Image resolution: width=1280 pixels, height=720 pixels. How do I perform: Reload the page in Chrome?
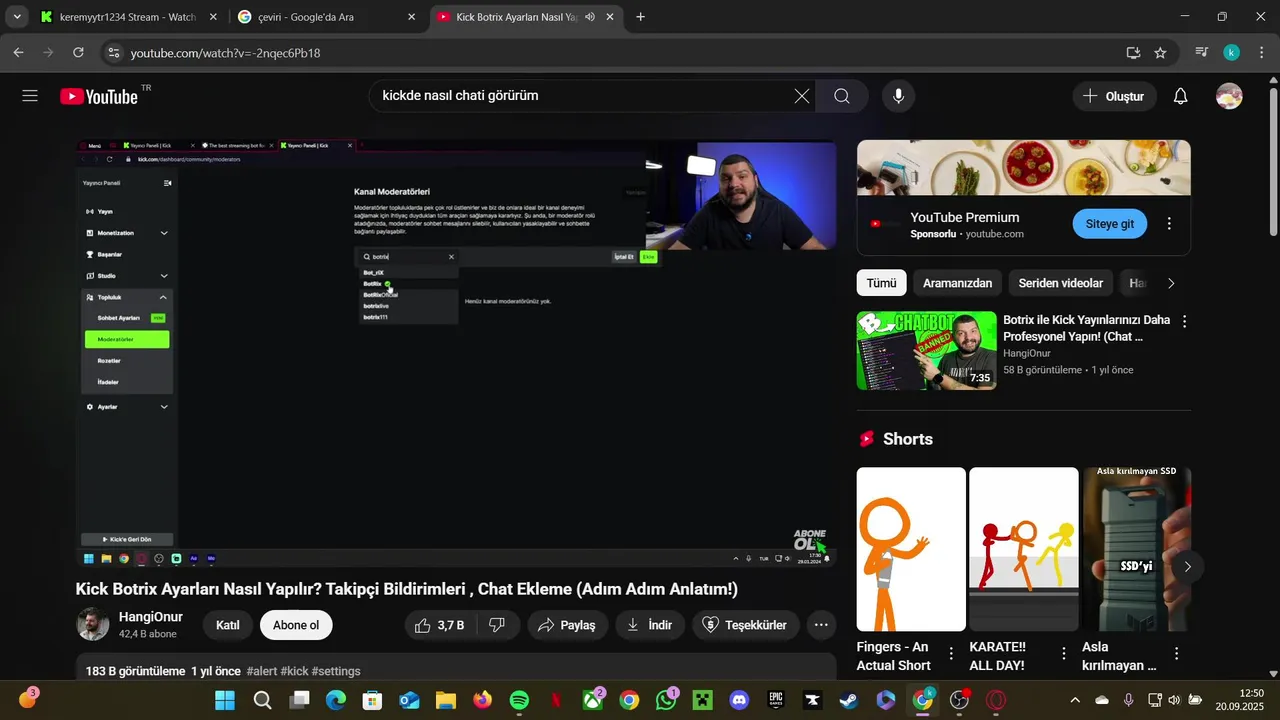[x=78, y=52]
